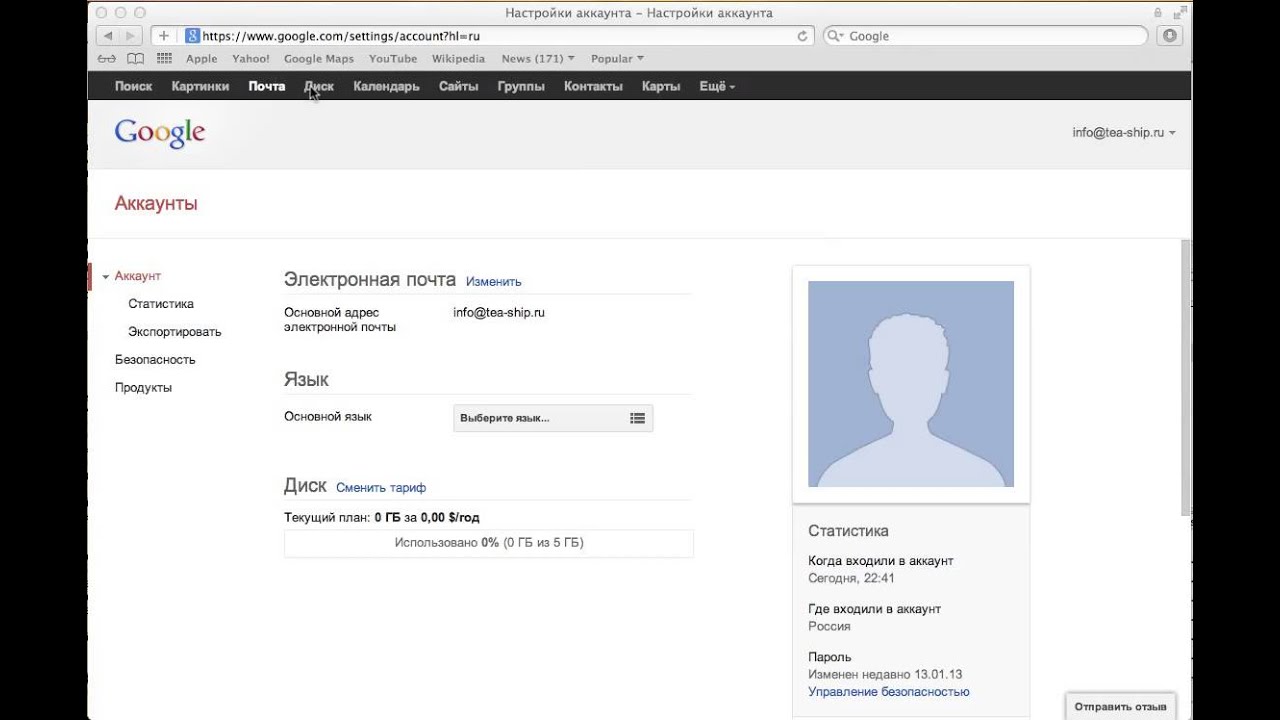Image resolution: width=1280 pixels, height=720 pixels.
Task: Select Экспортировать in the sidebar
Action: tap(175, 332)
